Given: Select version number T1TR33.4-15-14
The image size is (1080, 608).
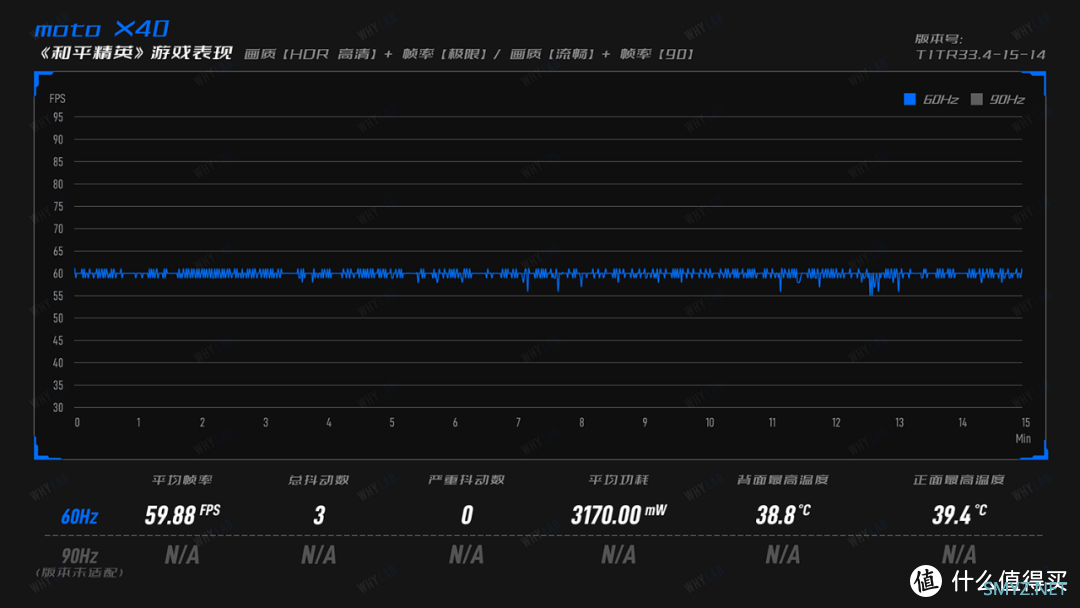Looking at the screenshot, I should [x=980, y=54].
